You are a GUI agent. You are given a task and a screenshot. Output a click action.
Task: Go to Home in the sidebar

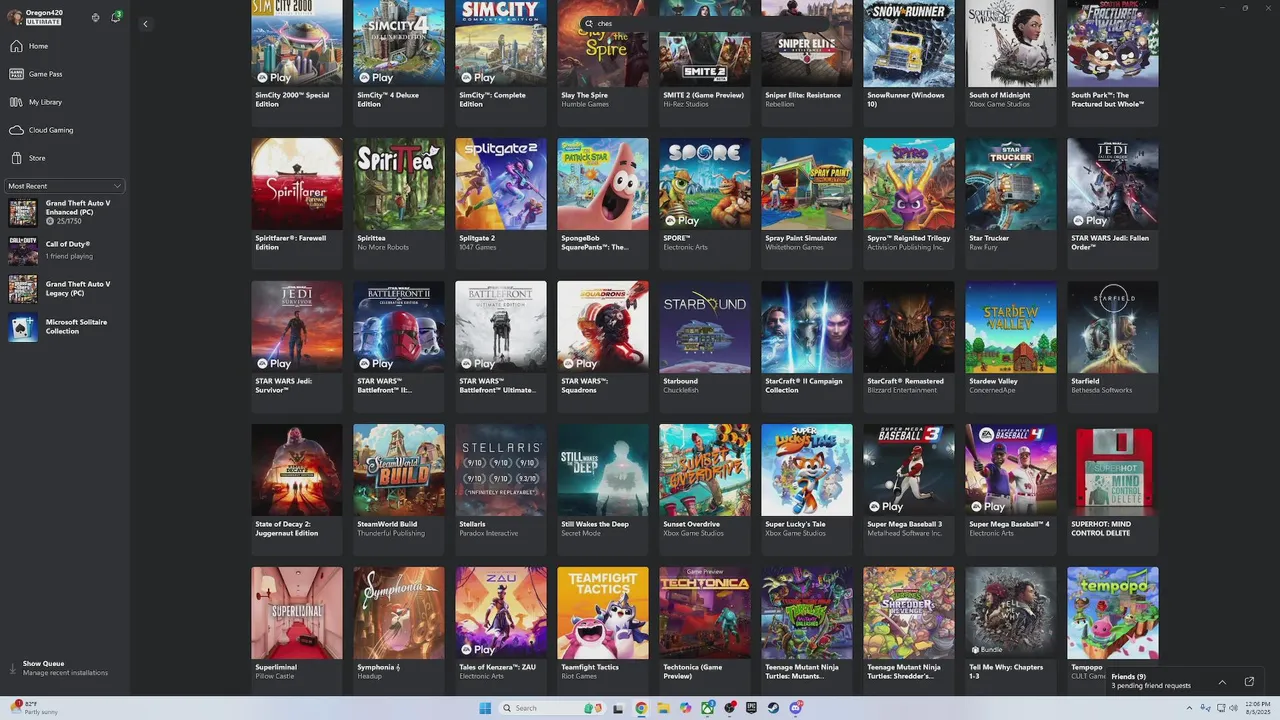(65, 46)
